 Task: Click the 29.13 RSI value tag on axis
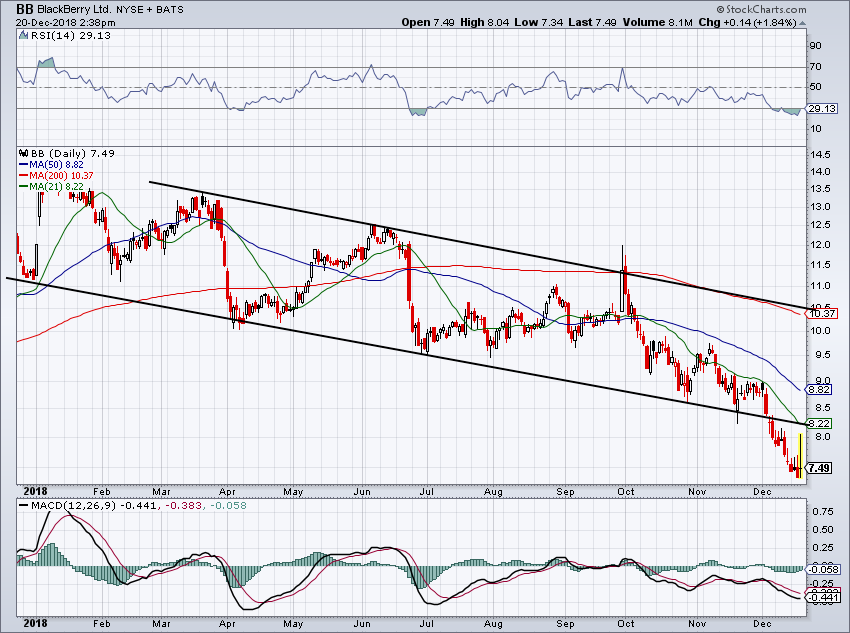click(x=822, y=108)
